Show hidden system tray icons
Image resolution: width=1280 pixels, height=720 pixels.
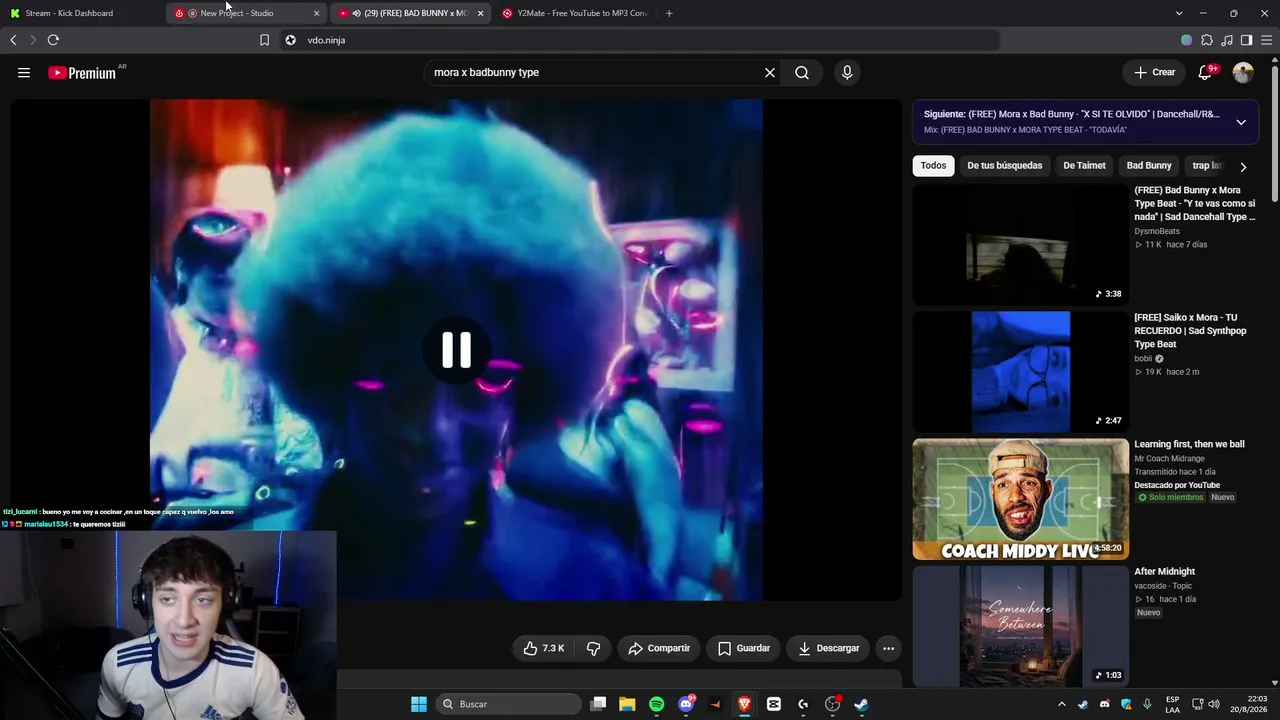click(1062, 704)
